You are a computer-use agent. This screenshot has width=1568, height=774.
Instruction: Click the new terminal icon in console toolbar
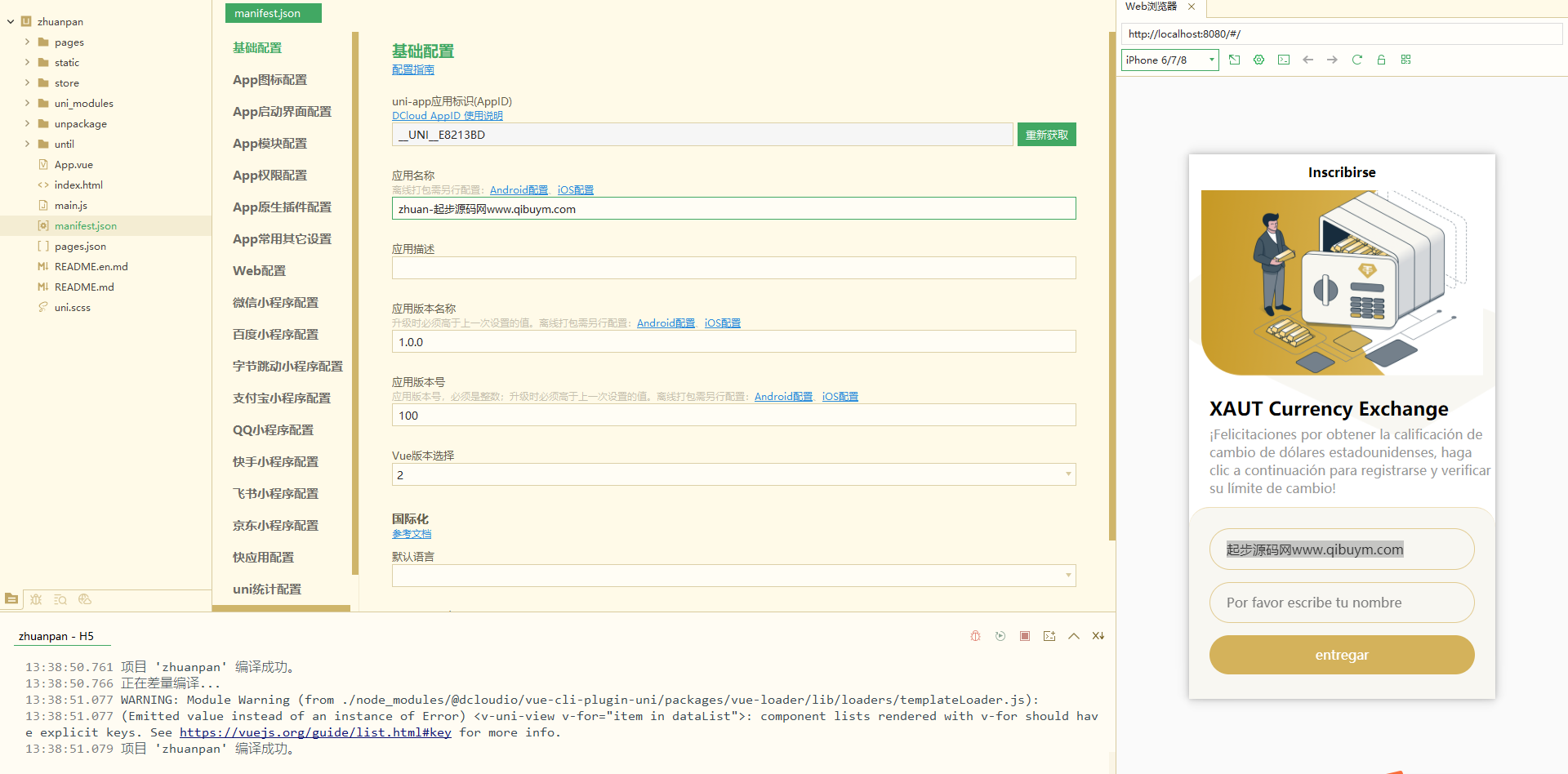coord(1049,636)
